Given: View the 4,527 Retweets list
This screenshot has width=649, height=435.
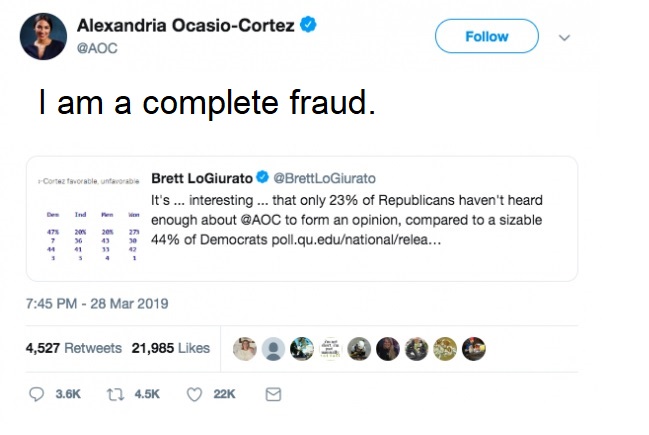Looking at the screenshot, I should (x=73, y=348).
